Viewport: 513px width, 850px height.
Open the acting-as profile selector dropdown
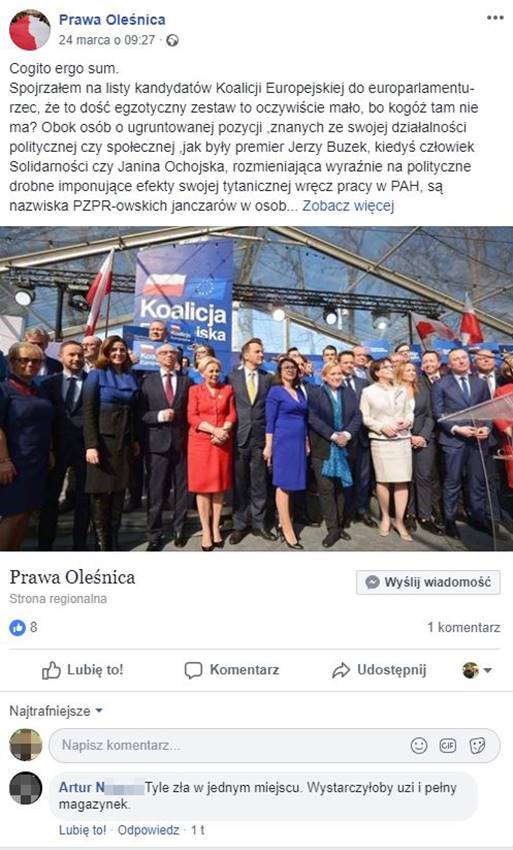(477, 670)
